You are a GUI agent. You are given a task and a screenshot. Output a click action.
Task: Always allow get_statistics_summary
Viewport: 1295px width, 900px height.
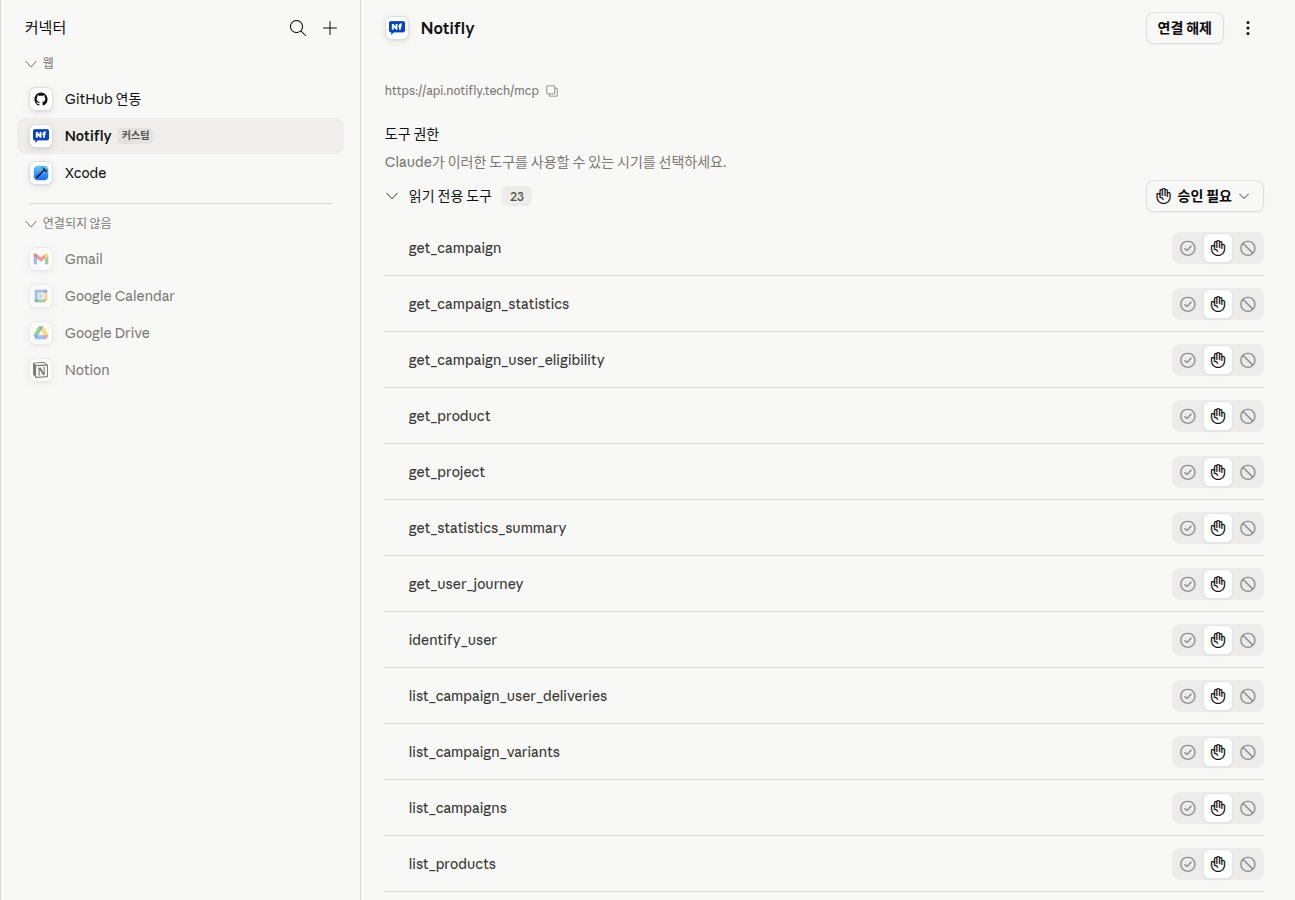(1188, 528)
